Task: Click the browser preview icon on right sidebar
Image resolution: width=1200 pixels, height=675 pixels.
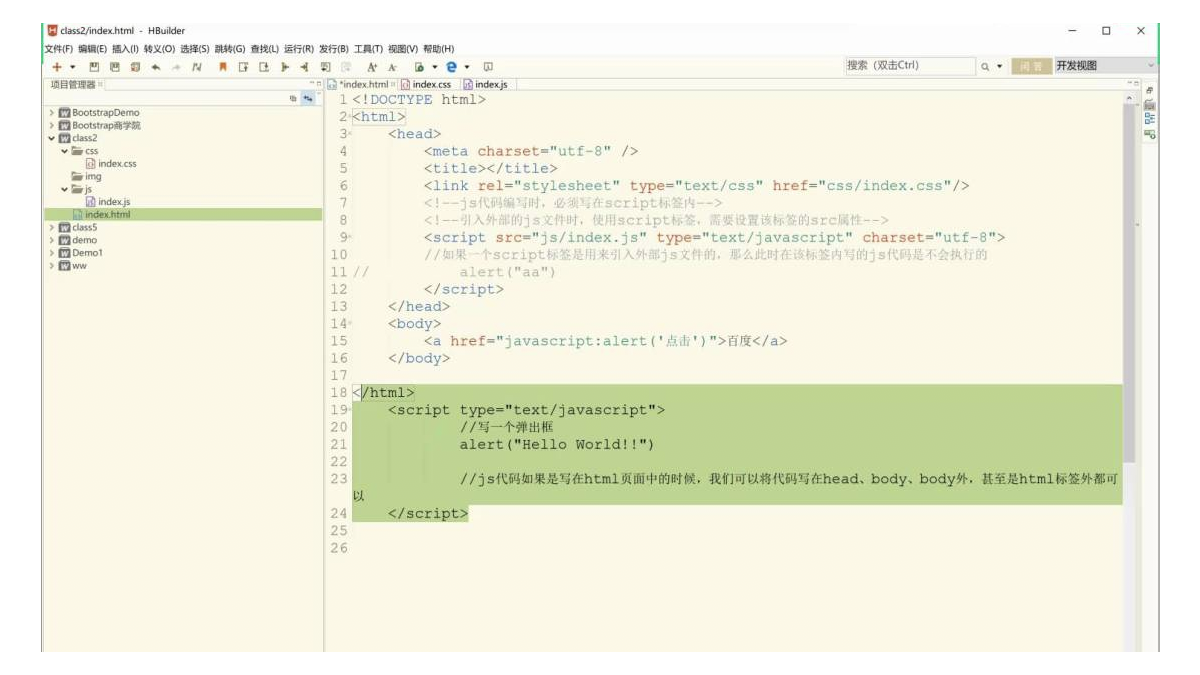Action: [x=1150, y=104]
